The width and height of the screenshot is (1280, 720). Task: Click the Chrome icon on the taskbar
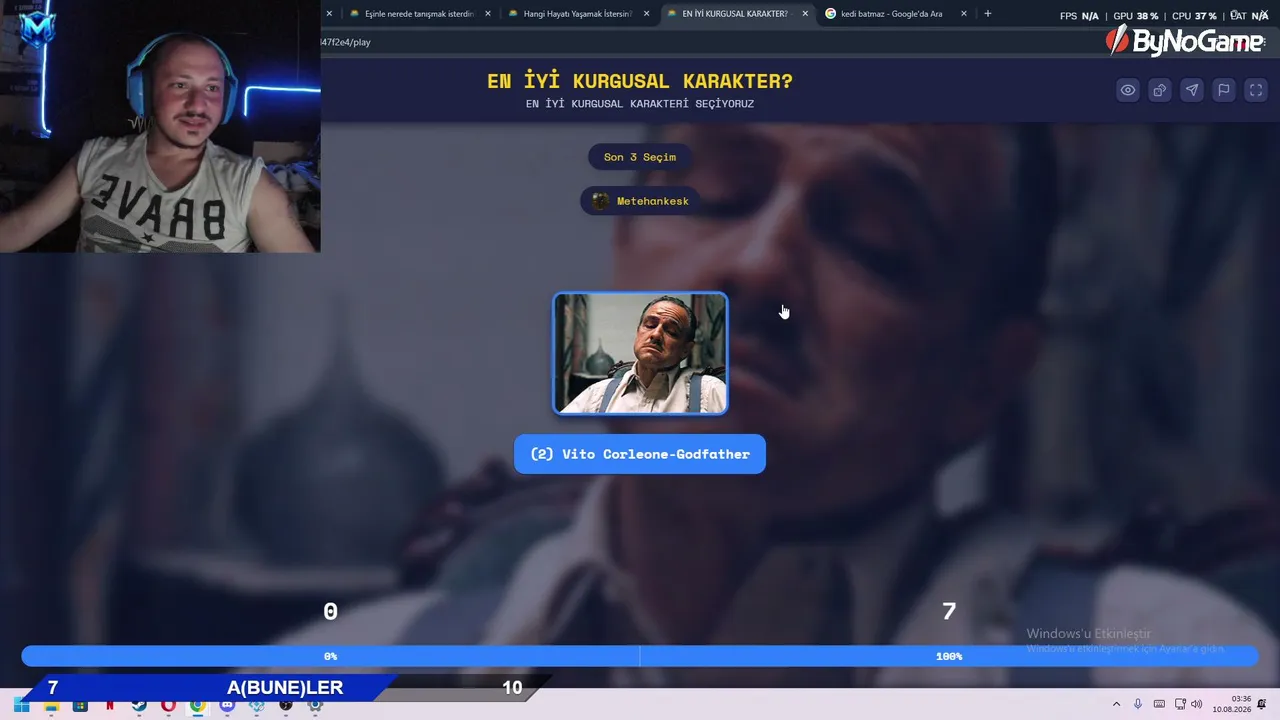click(x=198, y=705)
